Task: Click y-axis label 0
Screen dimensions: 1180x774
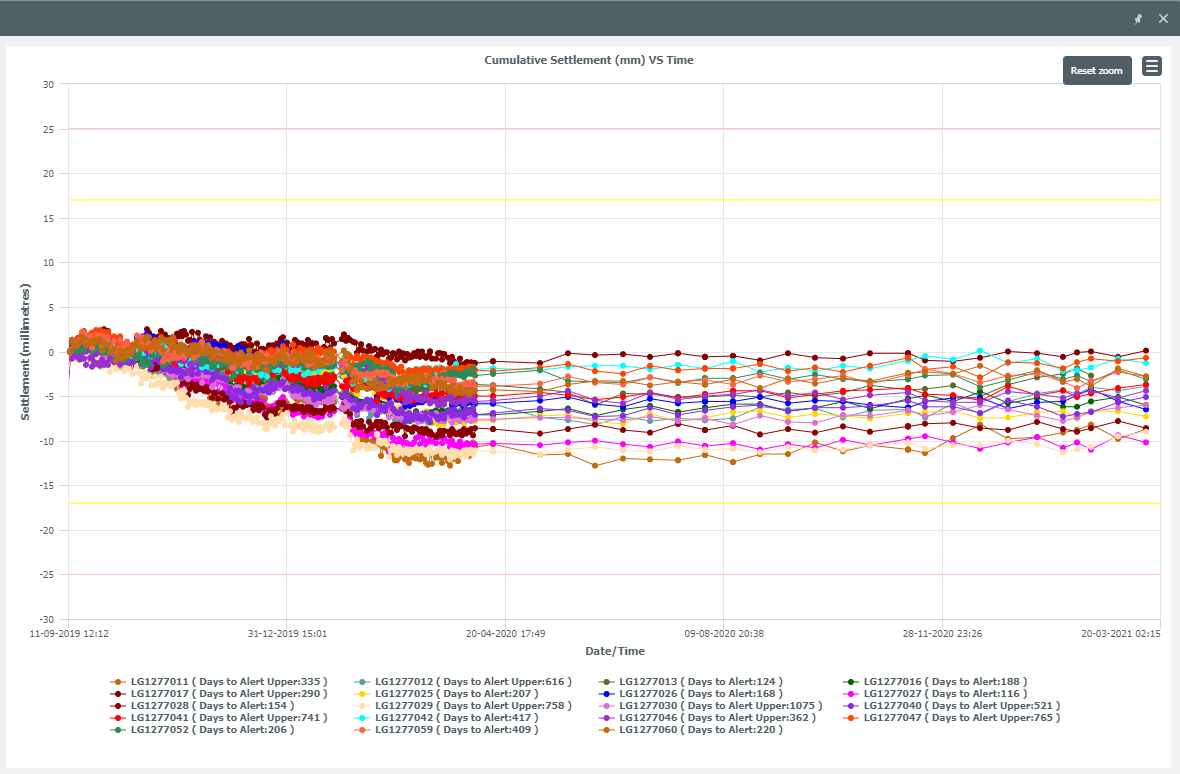Action: click(51, 352)
